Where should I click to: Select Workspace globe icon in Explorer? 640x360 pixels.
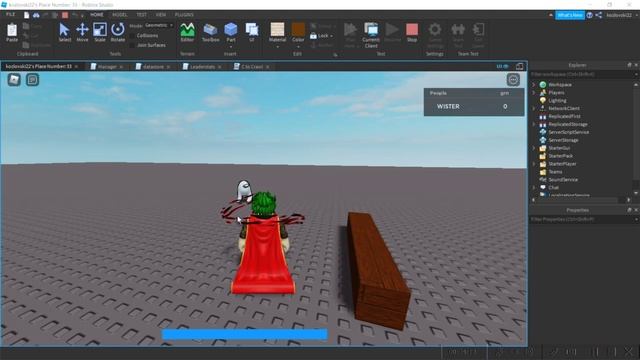[x=543, y=84]
